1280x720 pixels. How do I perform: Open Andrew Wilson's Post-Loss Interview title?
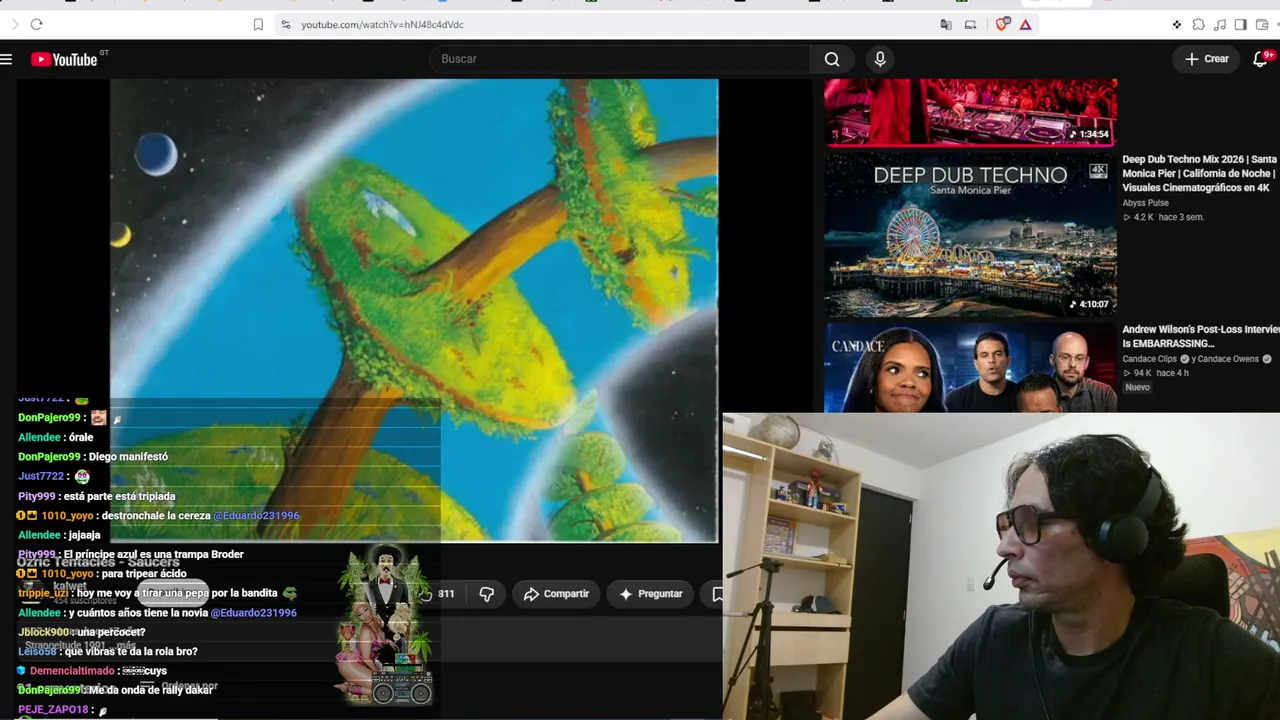pyautogui.click(x=1200, y=336)
